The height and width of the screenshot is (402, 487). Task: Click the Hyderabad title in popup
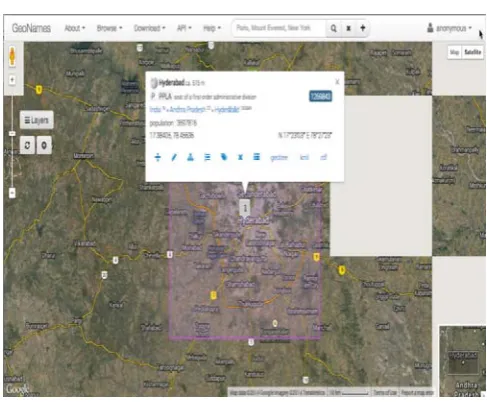[x=171, y=82]
